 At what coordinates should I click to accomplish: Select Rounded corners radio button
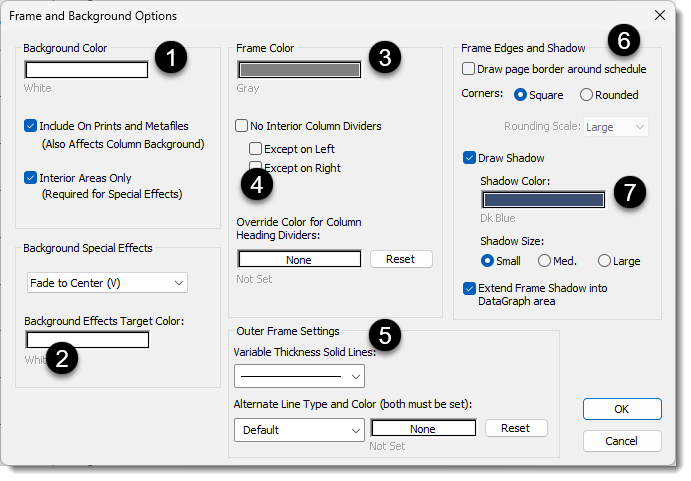(586, 96)
